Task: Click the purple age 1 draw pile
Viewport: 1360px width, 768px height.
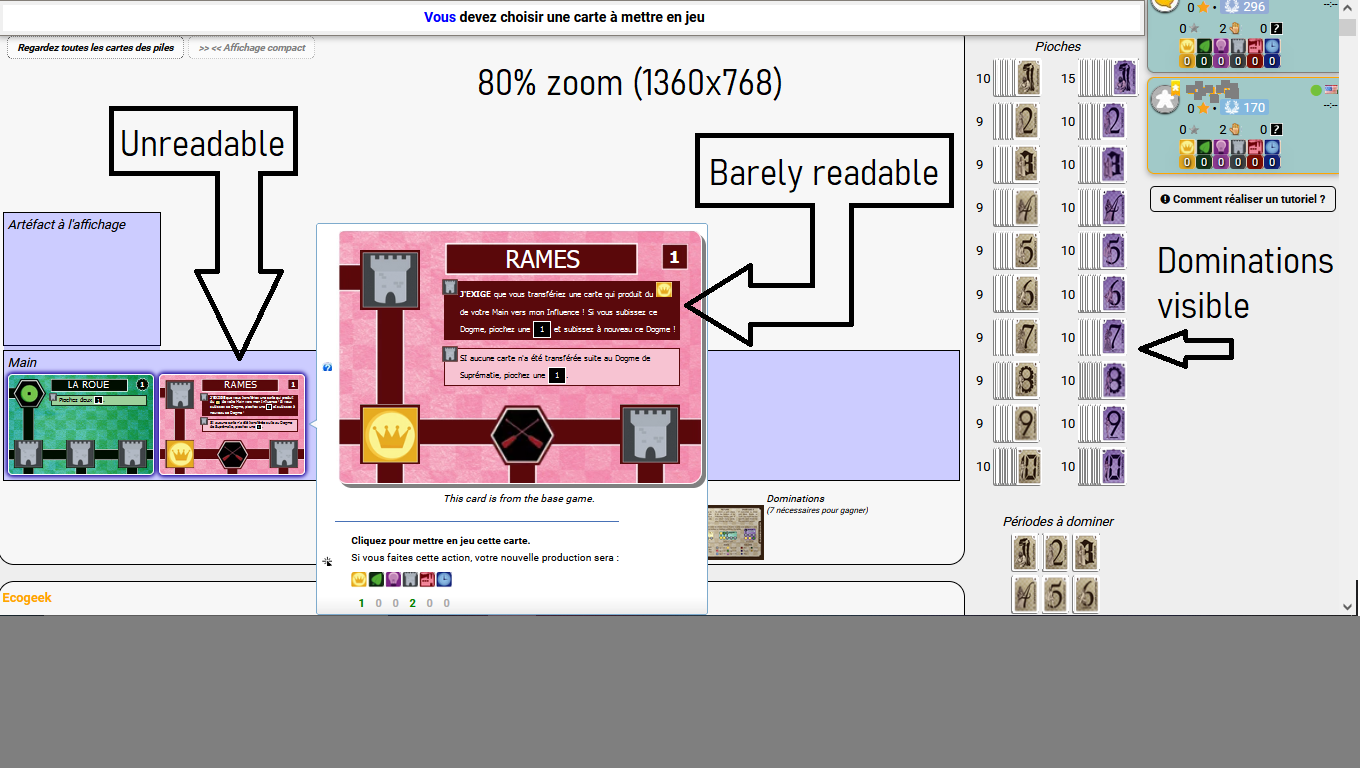Action: [1108, 79]
